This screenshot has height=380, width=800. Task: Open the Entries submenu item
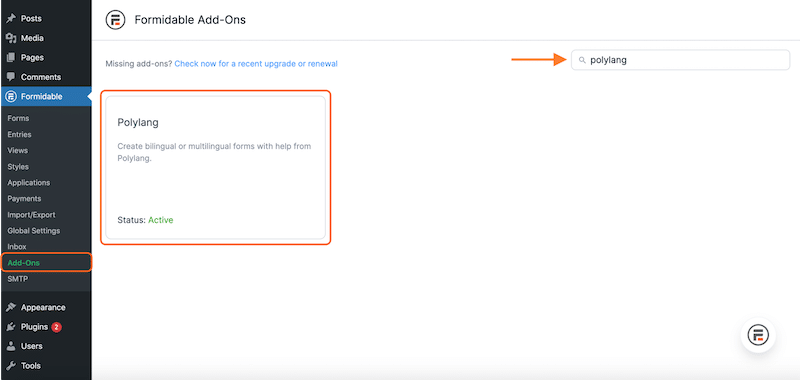[19, 135]
